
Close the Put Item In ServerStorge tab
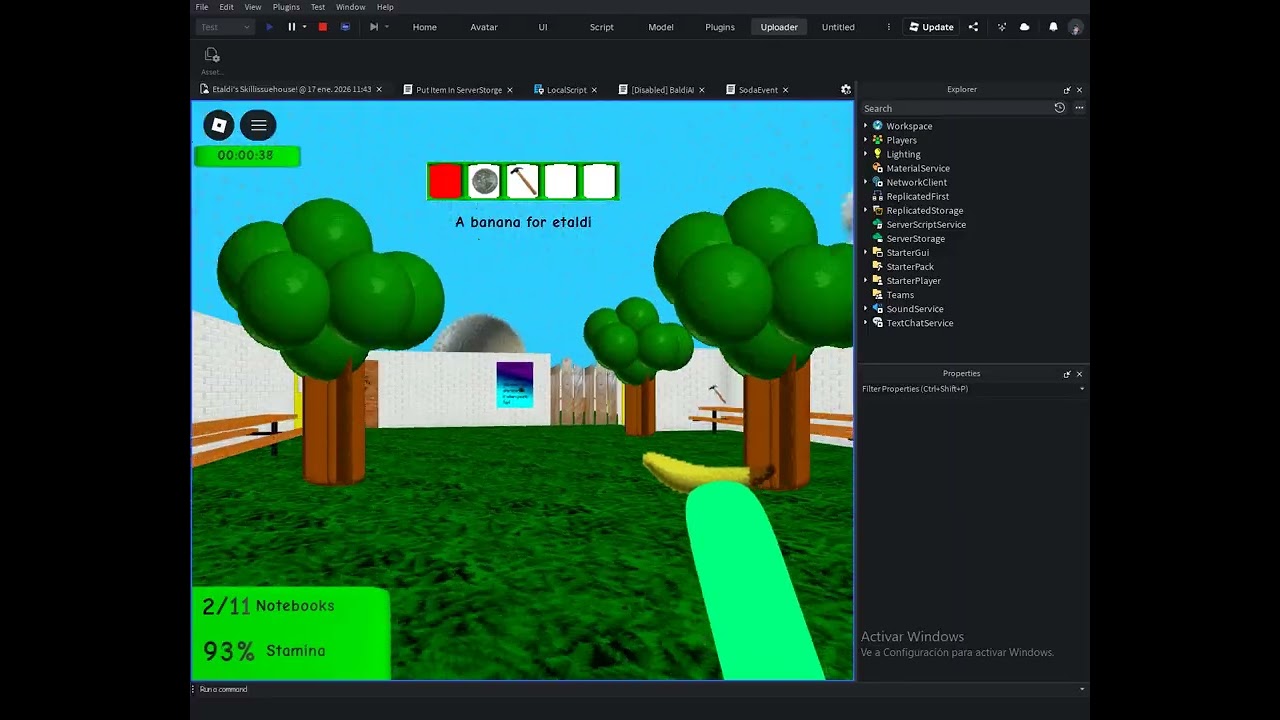[510, 90]
